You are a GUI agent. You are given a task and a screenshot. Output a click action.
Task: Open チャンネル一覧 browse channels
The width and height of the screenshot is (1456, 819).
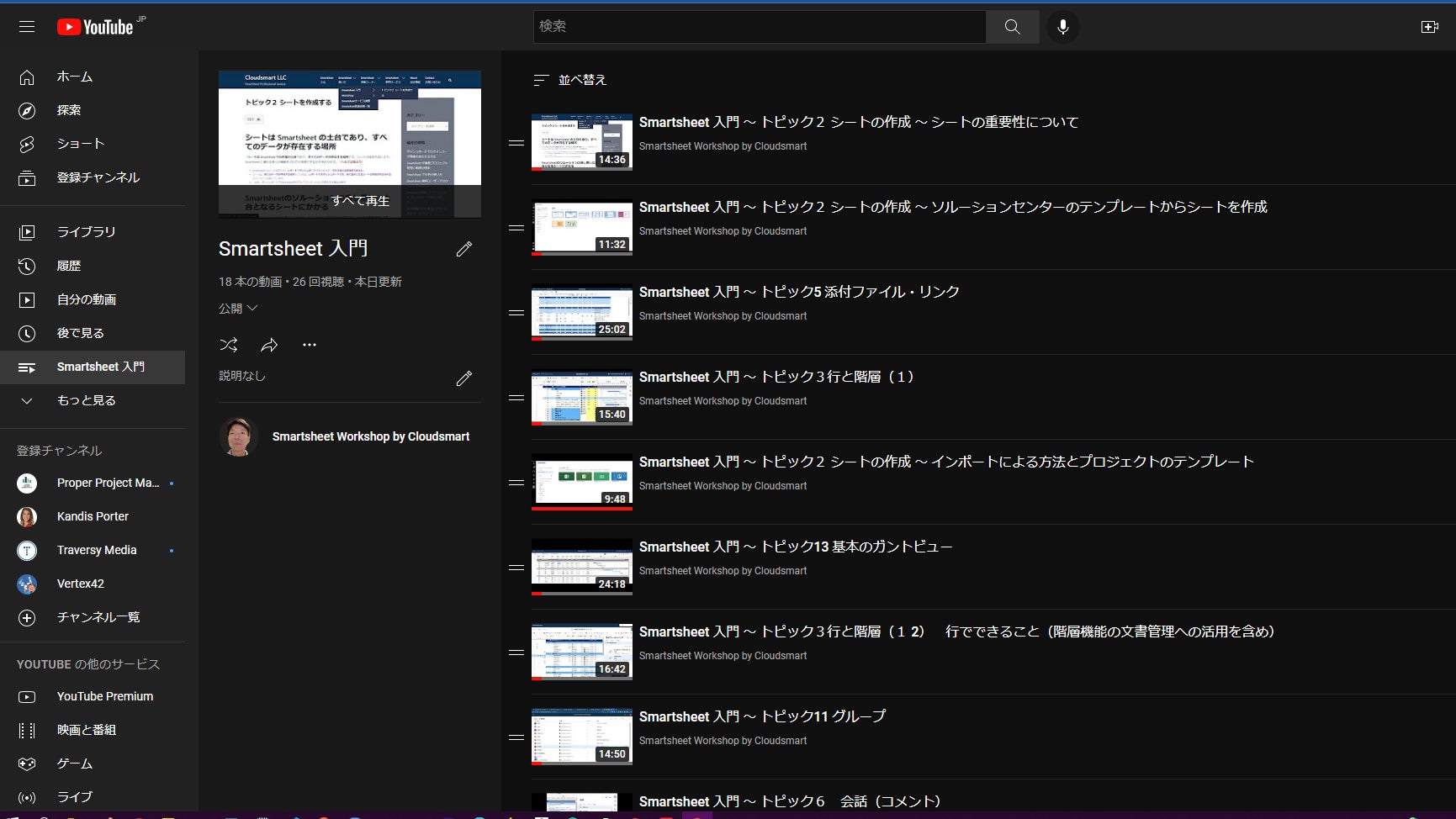click(x=93, y=617)
